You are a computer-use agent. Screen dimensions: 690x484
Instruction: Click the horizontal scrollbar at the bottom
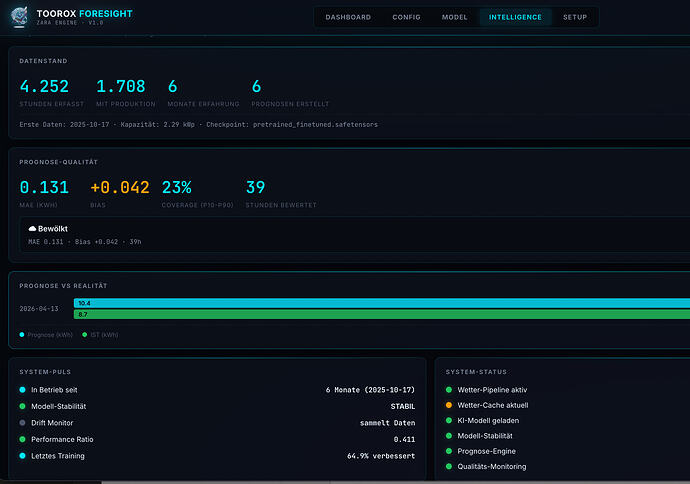395,482
